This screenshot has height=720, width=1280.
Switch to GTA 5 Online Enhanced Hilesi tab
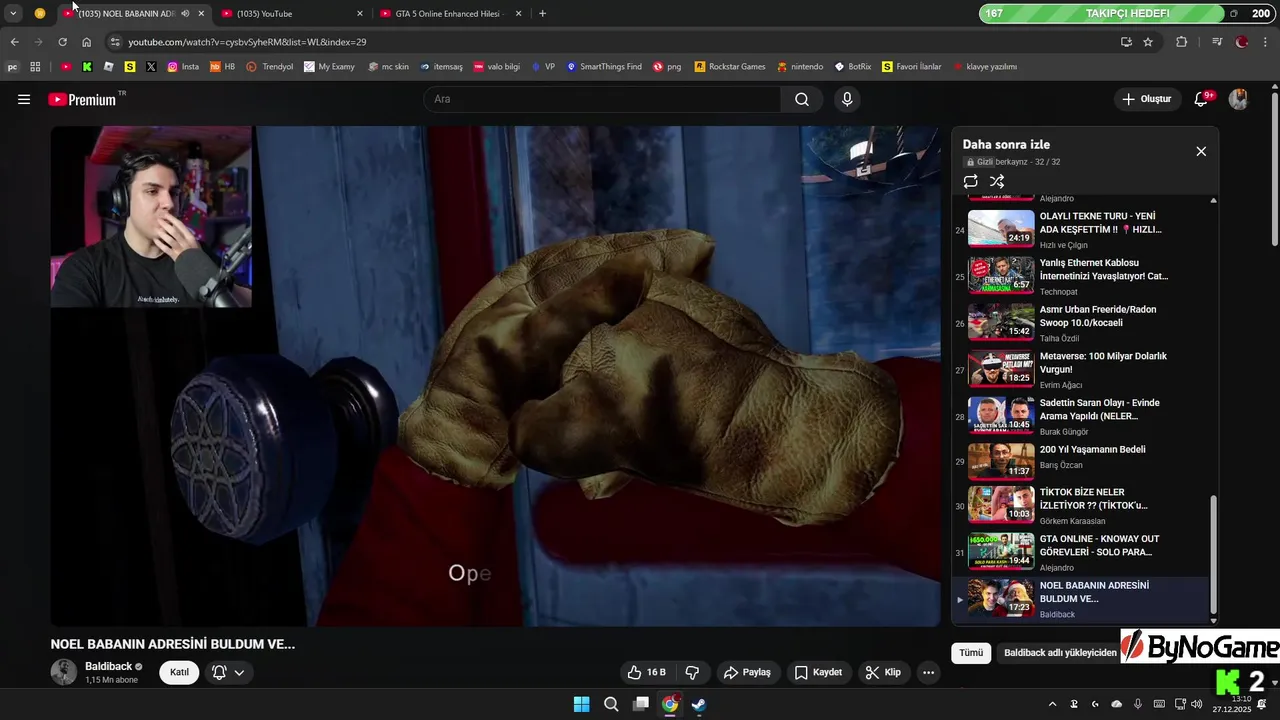(449, 13)
